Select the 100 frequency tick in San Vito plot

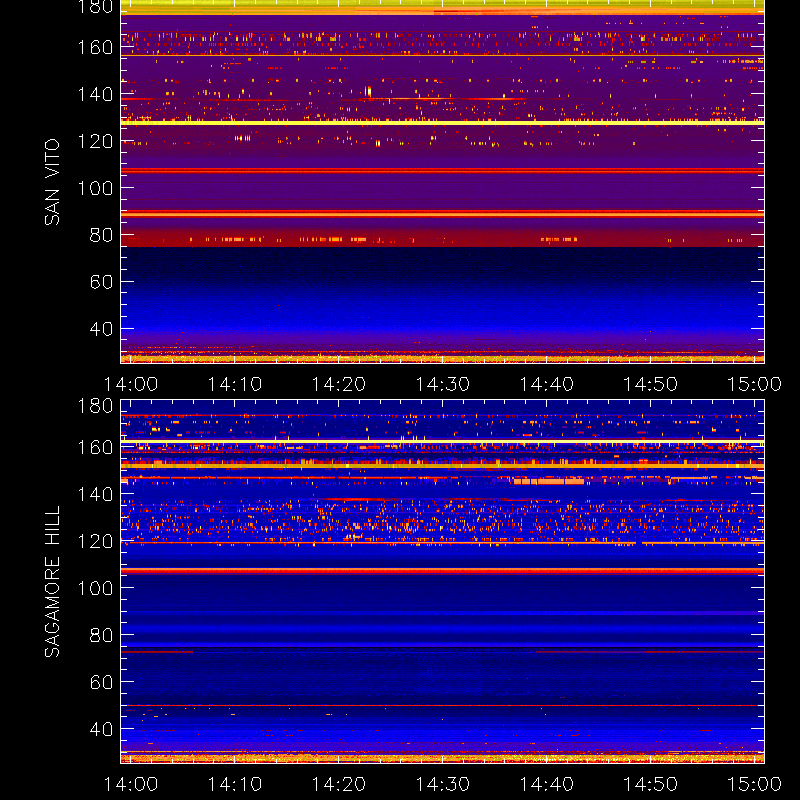pos(95,188)
